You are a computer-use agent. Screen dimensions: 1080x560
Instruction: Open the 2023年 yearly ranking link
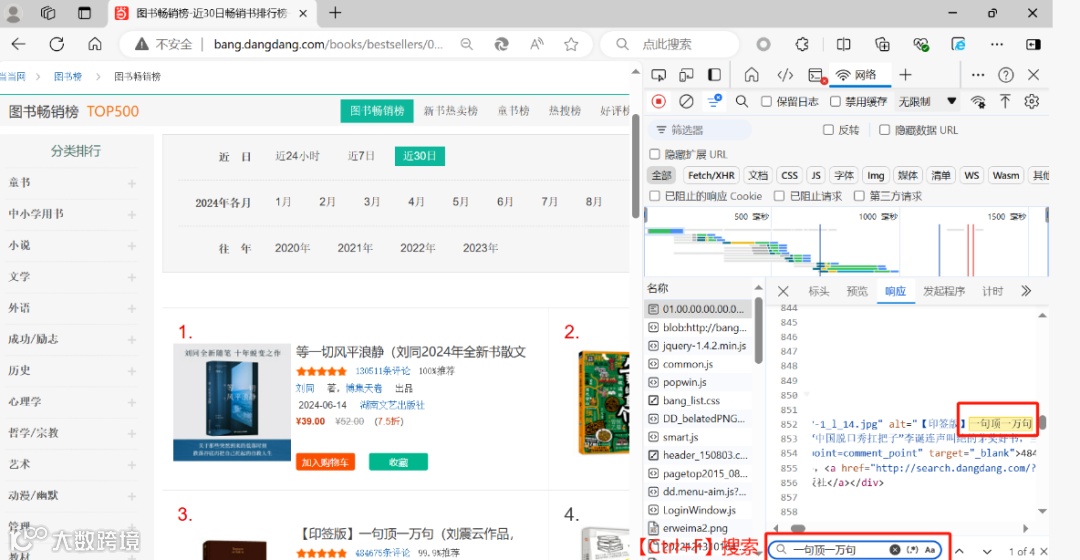coord(480,248)
